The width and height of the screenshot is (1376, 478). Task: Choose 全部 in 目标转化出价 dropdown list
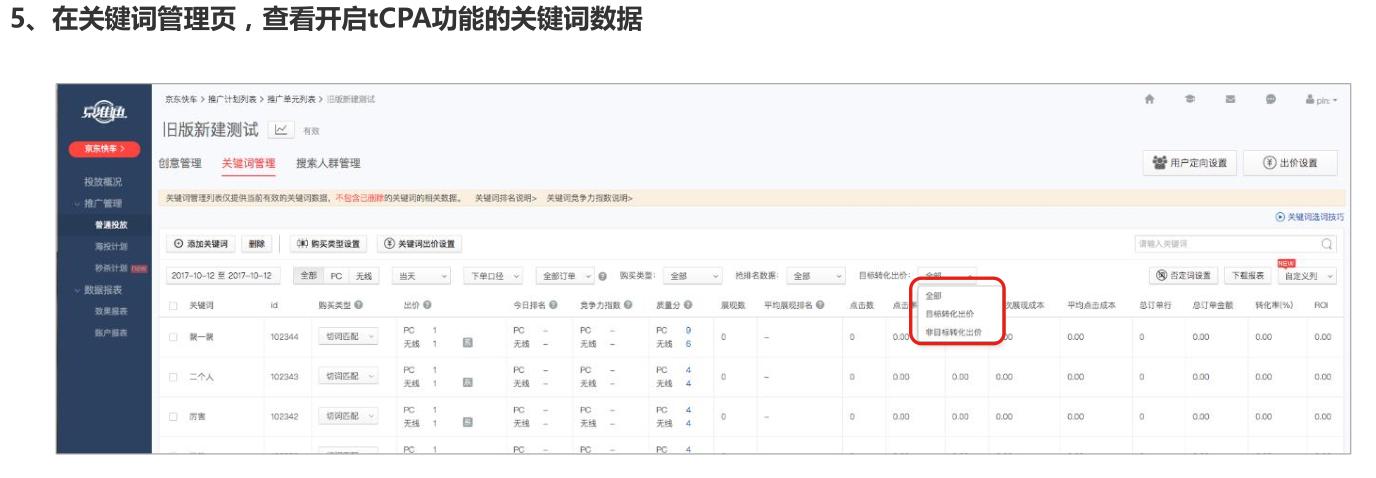(x=933, y=296)
